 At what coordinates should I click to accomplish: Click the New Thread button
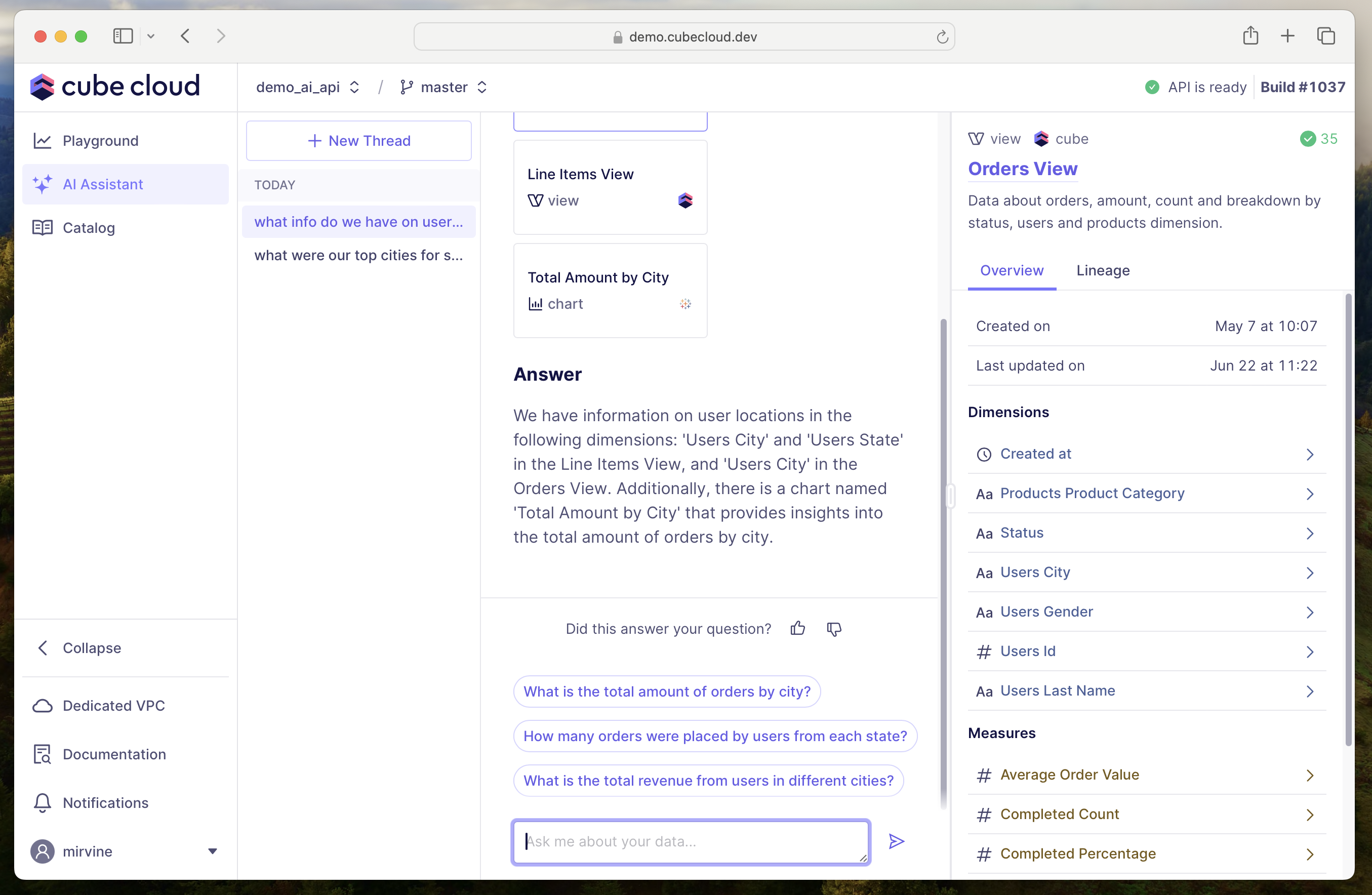[x=359, y=140]
